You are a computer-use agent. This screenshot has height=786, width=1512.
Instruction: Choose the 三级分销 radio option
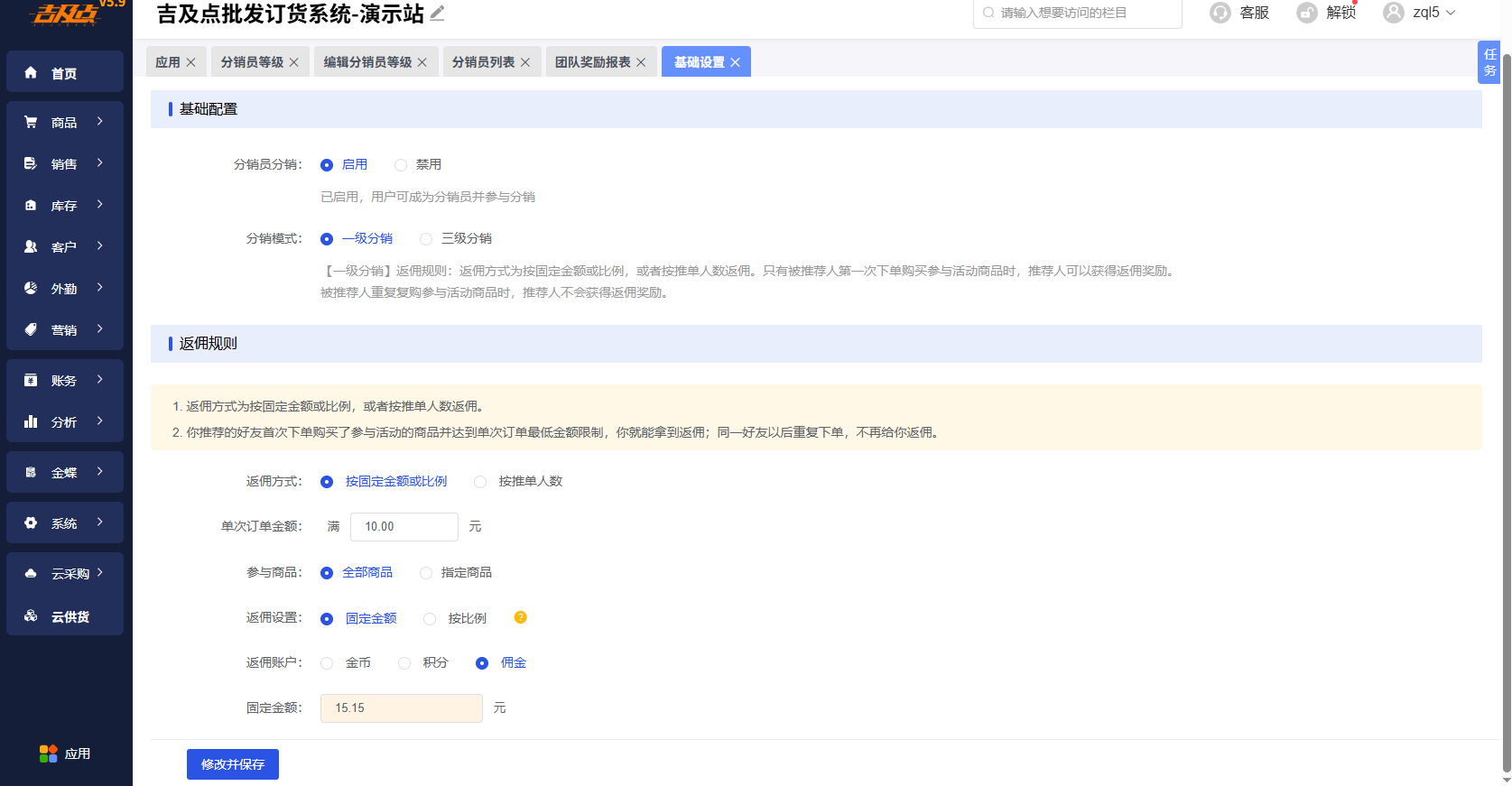pyautogui.click(x=426, y=239)
